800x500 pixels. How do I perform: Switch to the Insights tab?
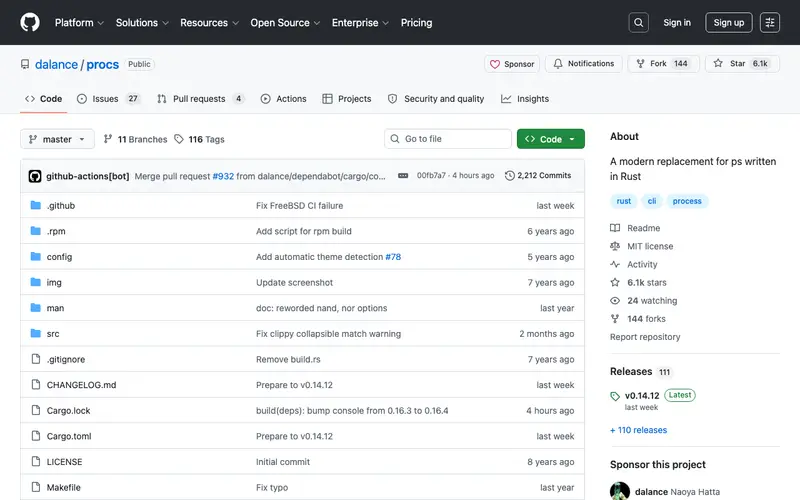point(525,99)
